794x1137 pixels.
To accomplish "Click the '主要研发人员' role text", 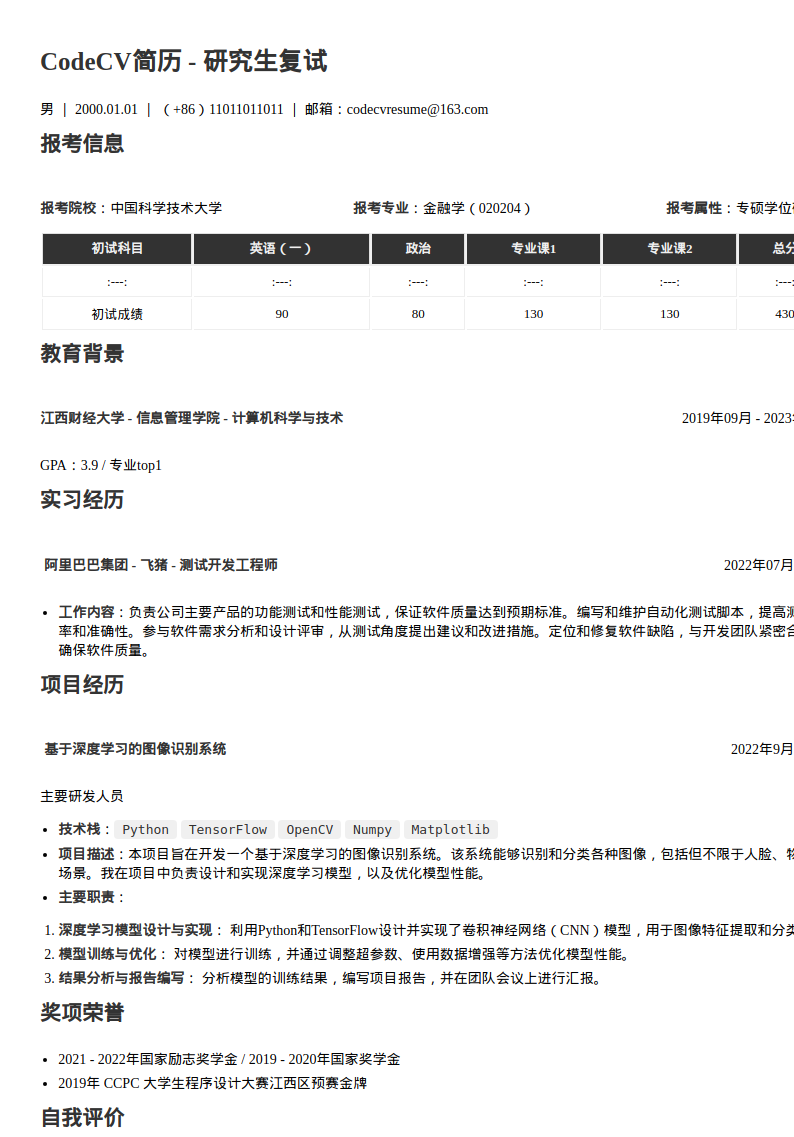I will coord(82,796).
